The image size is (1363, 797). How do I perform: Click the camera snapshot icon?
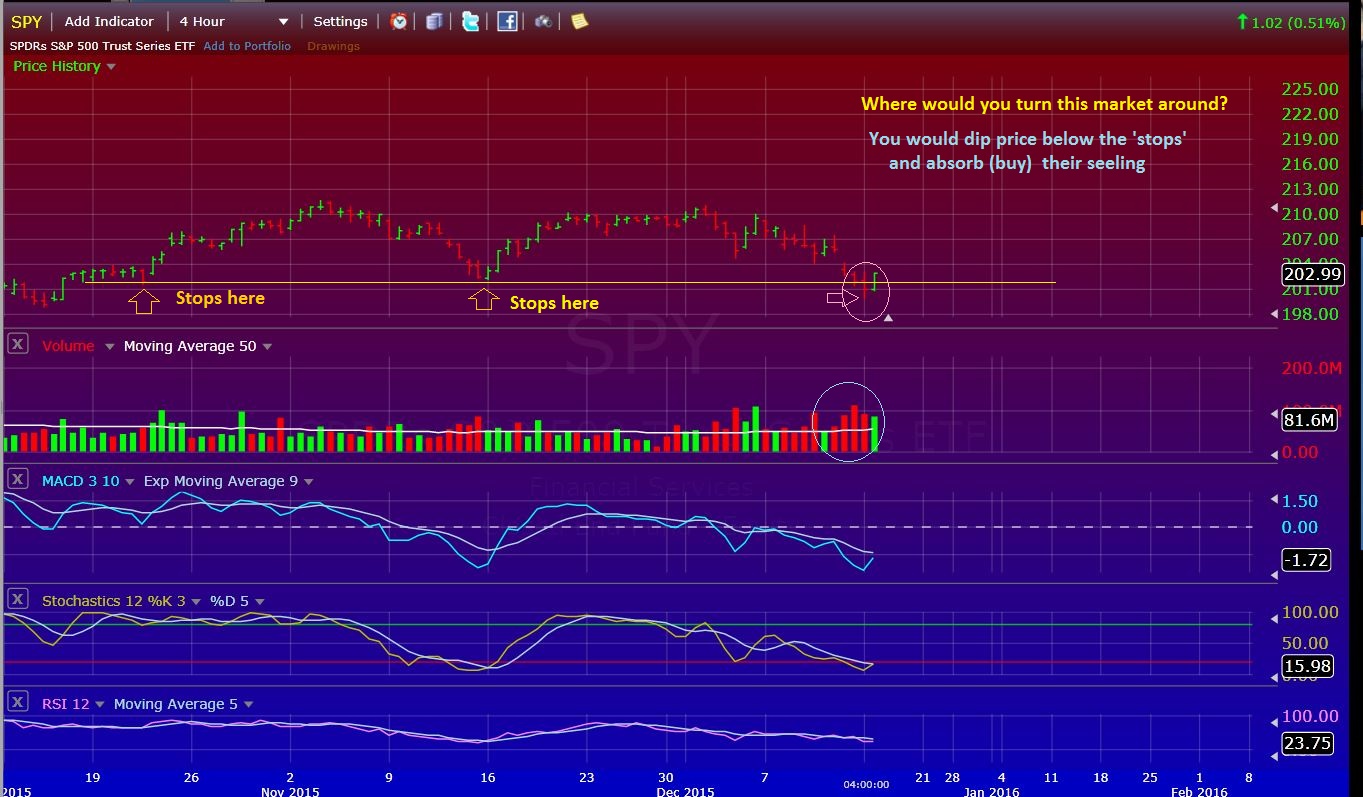(x=543, y=21)
